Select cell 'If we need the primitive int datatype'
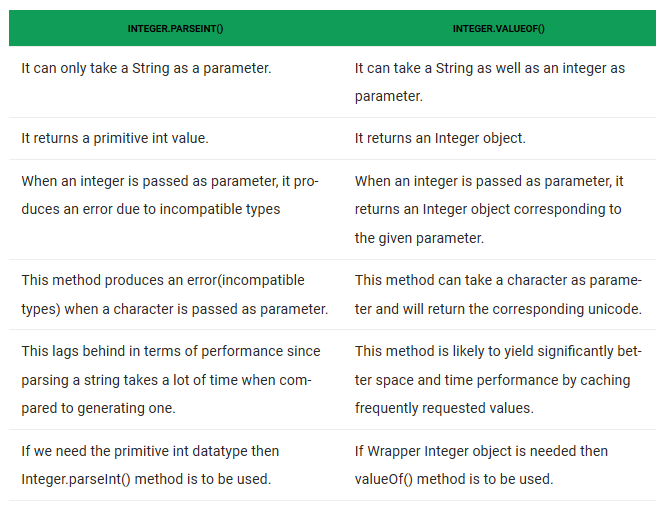 [x=175, y=465]
